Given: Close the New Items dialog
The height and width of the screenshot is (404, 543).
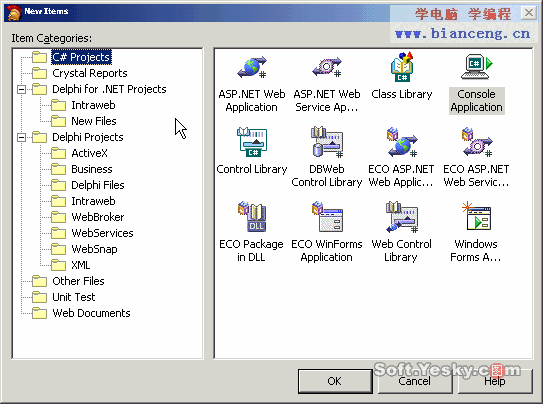Looking at the screenshot, I should click(x=528, y=13).
